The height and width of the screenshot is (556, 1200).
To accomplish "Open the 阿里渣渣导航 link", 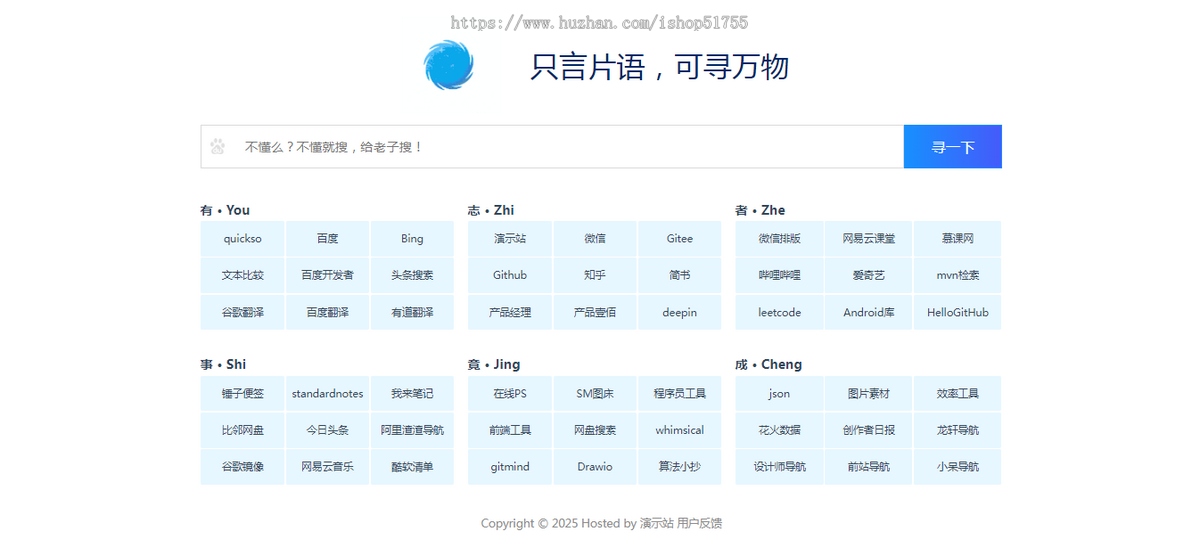I will coord(412,430).
